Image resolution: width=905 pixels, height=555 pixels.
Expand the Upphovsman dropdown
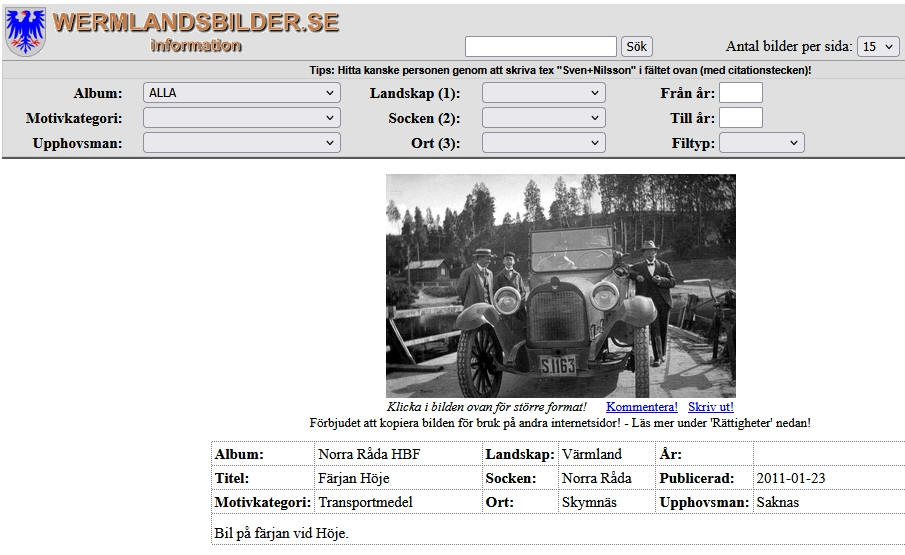[241, 143]
